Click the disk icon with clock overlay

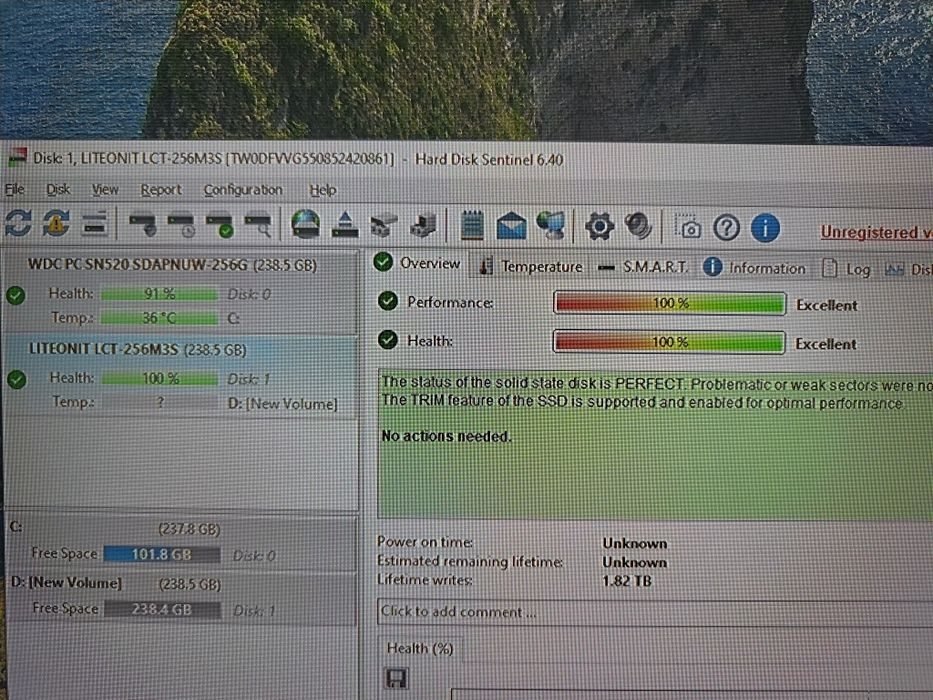[x=181, y=225]
